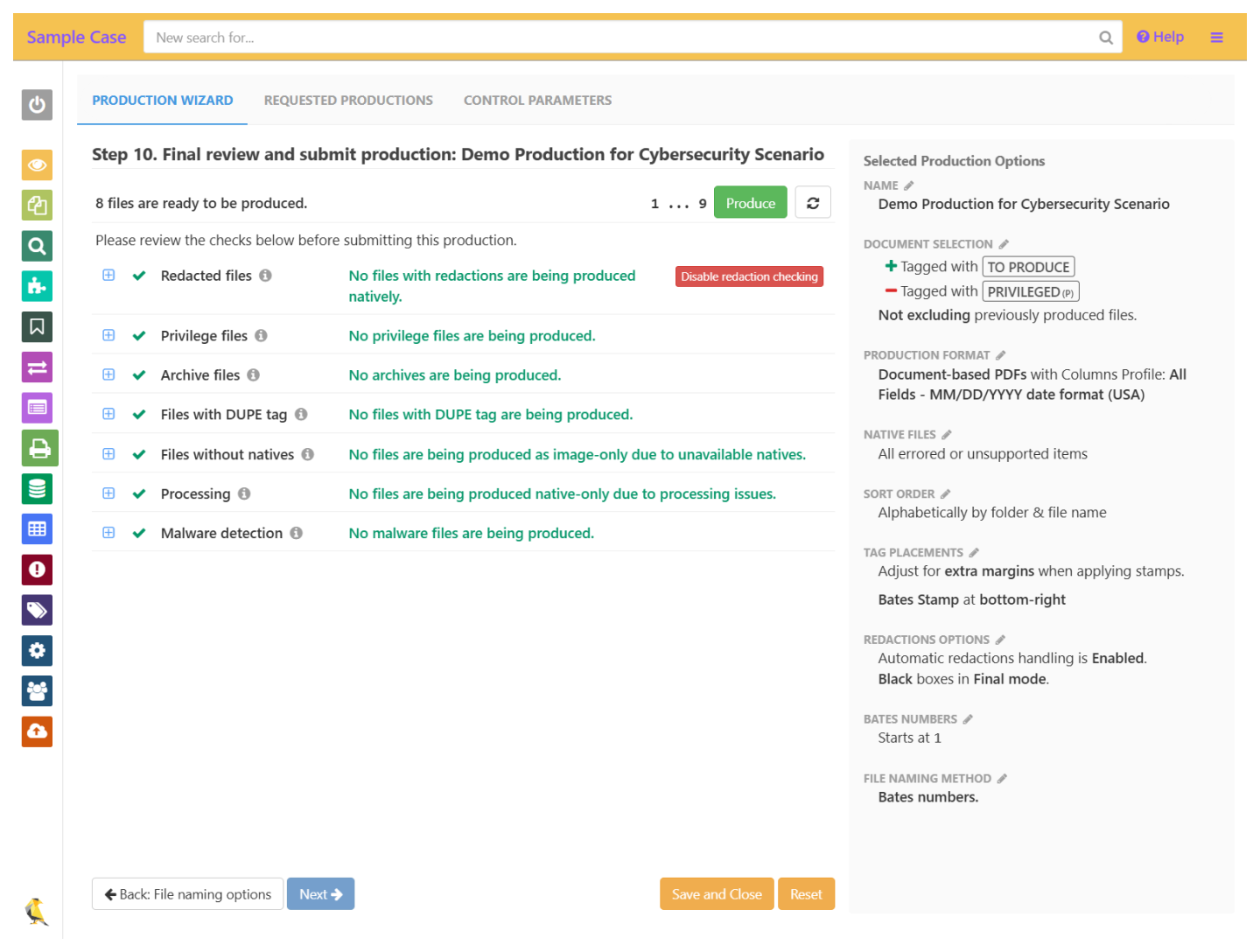1260x952 pixels.
Task: Switch to Control Parameters tab
Action: tap(537, 101)
